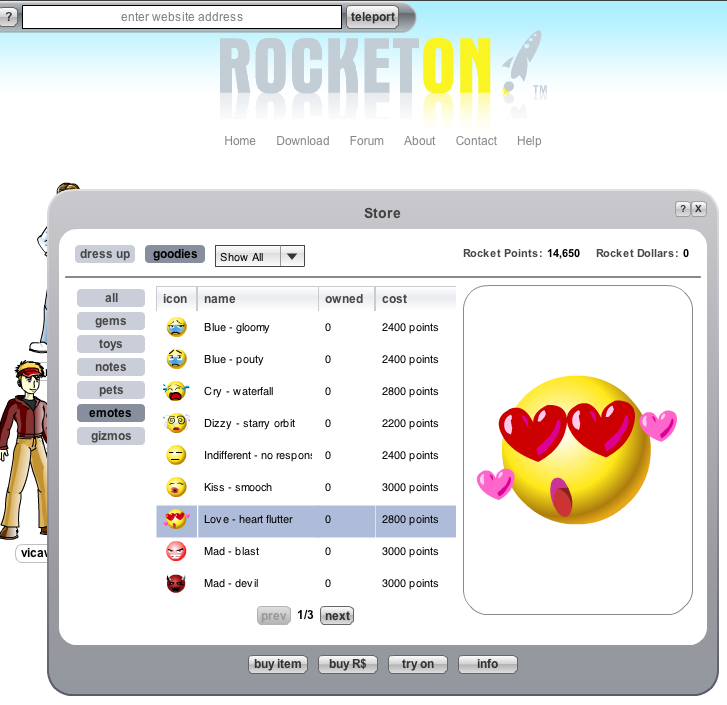The image size is (727, 705).
Task: Select the Kiss - smooch emote icon
Action: [176, 487]
